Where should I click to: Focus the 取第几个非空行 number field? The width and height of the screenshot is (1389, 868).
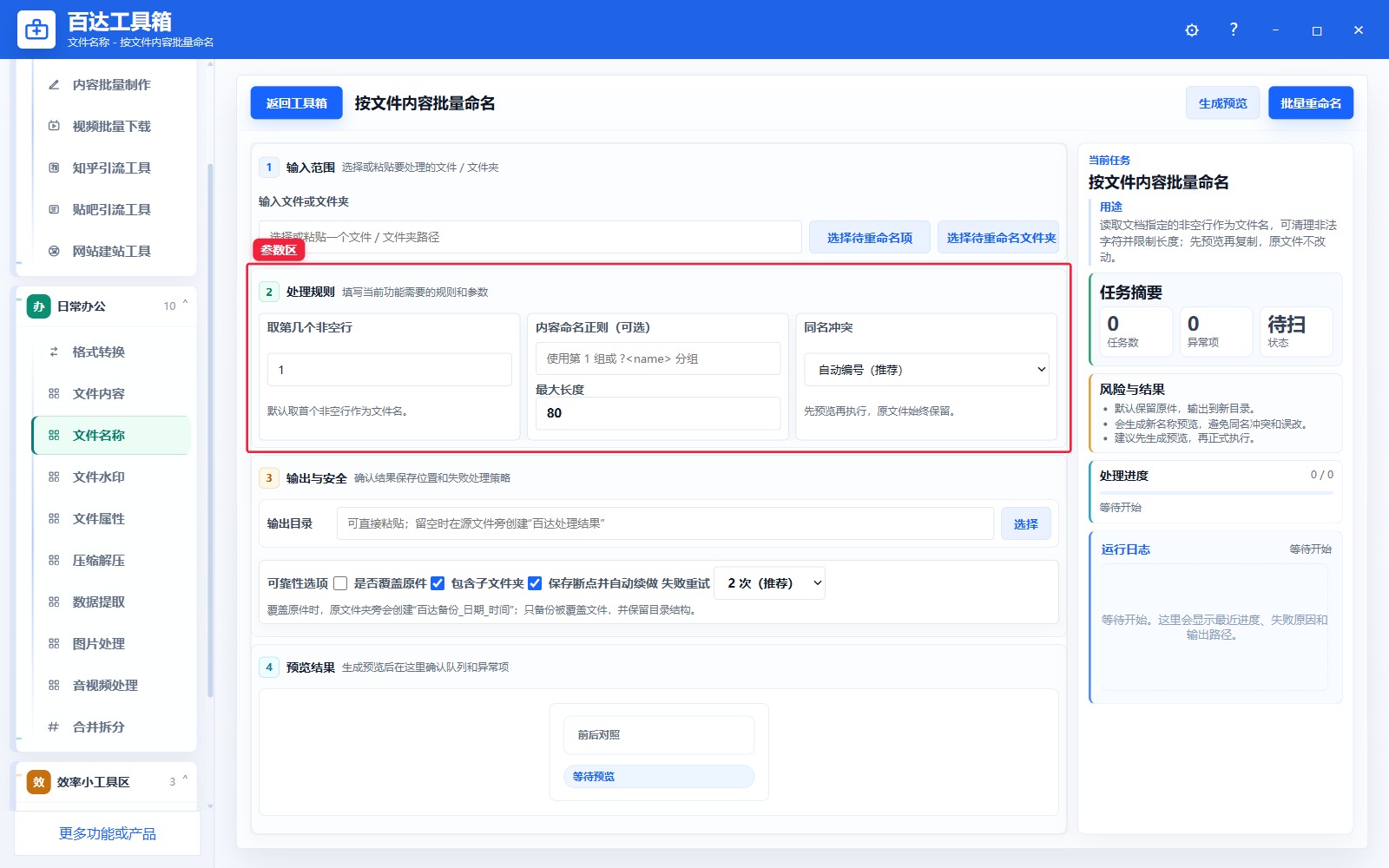(390, 370)
